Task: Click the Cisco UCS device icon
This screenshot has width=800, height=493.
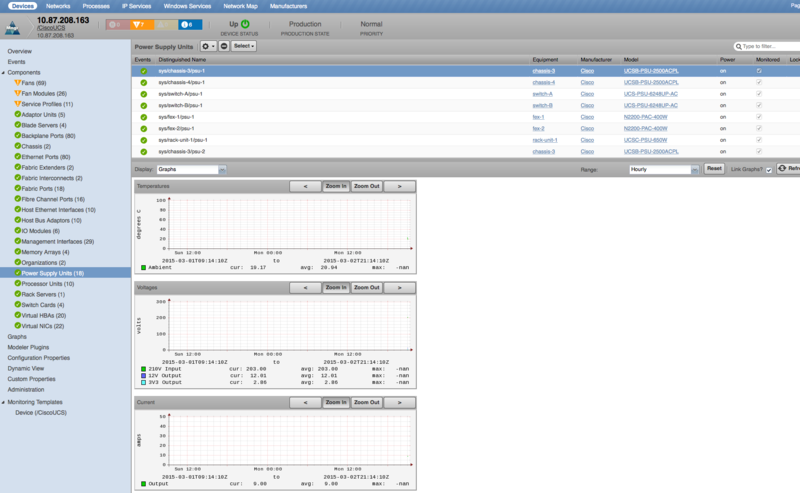Action: (x=12, y=28)
